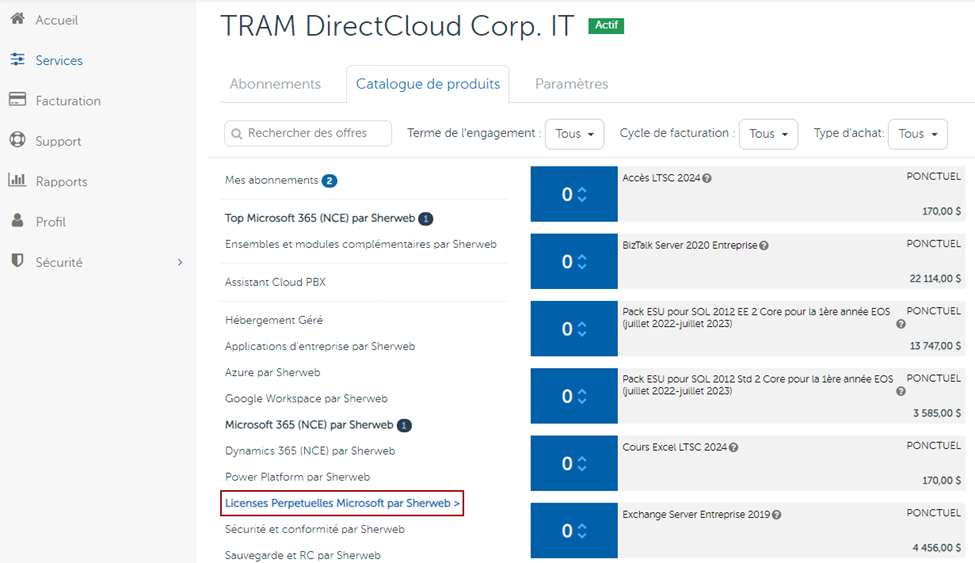
Task: Open the Hébergement Géré category
Action: click(274, 320)
